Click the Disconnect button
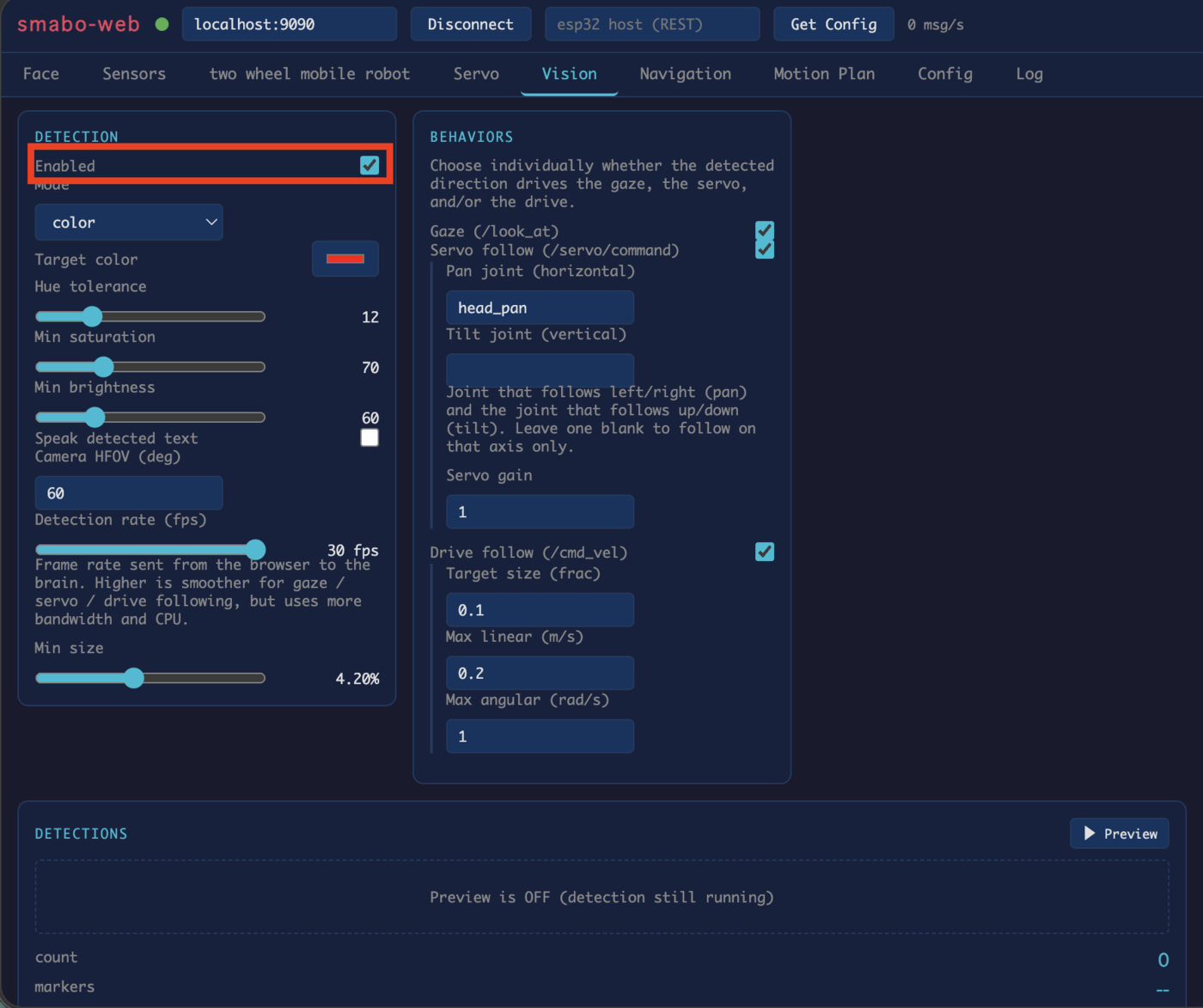Viewport: 1203px width, 1008px height. click(x=471, y=24)
